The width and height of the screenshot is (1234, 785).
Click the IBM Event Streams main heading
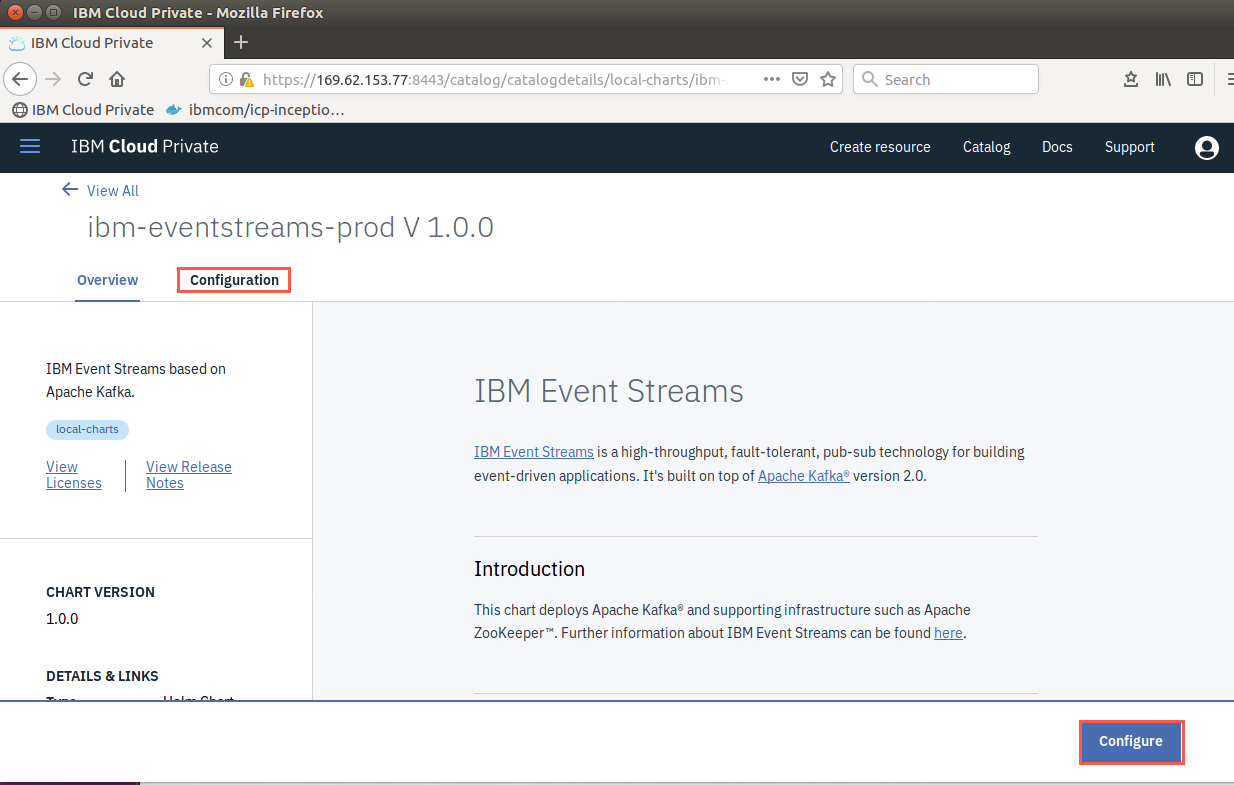coord(609,391)
